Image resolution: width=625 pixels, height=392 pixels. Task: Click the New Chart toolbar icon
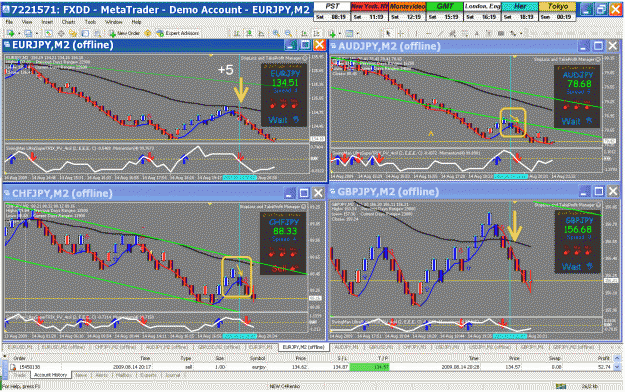click(11, 33)
